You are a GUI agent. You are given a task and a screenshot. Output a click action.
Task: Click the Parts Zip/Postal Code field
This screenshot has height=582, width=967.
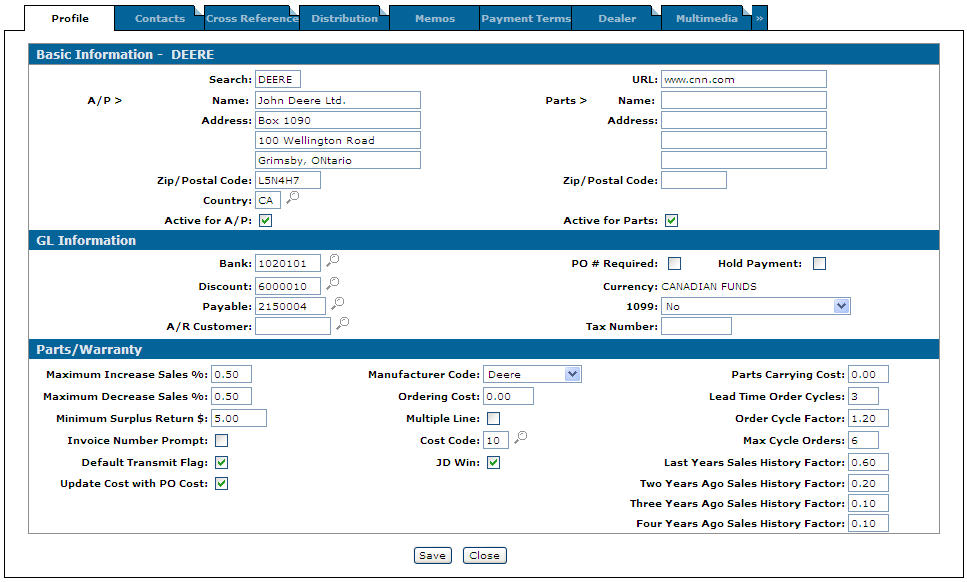694,181
